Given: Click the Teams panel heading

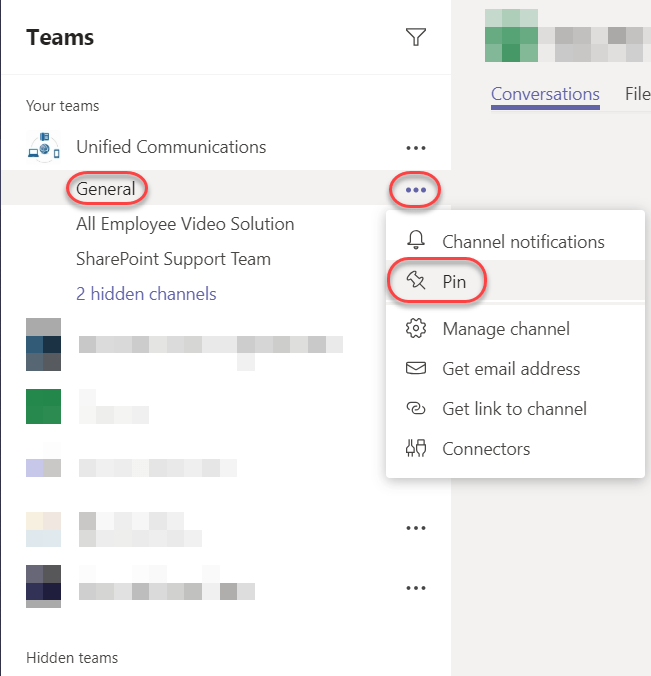Looking at the screenshot, I should [x=60, y=37].
